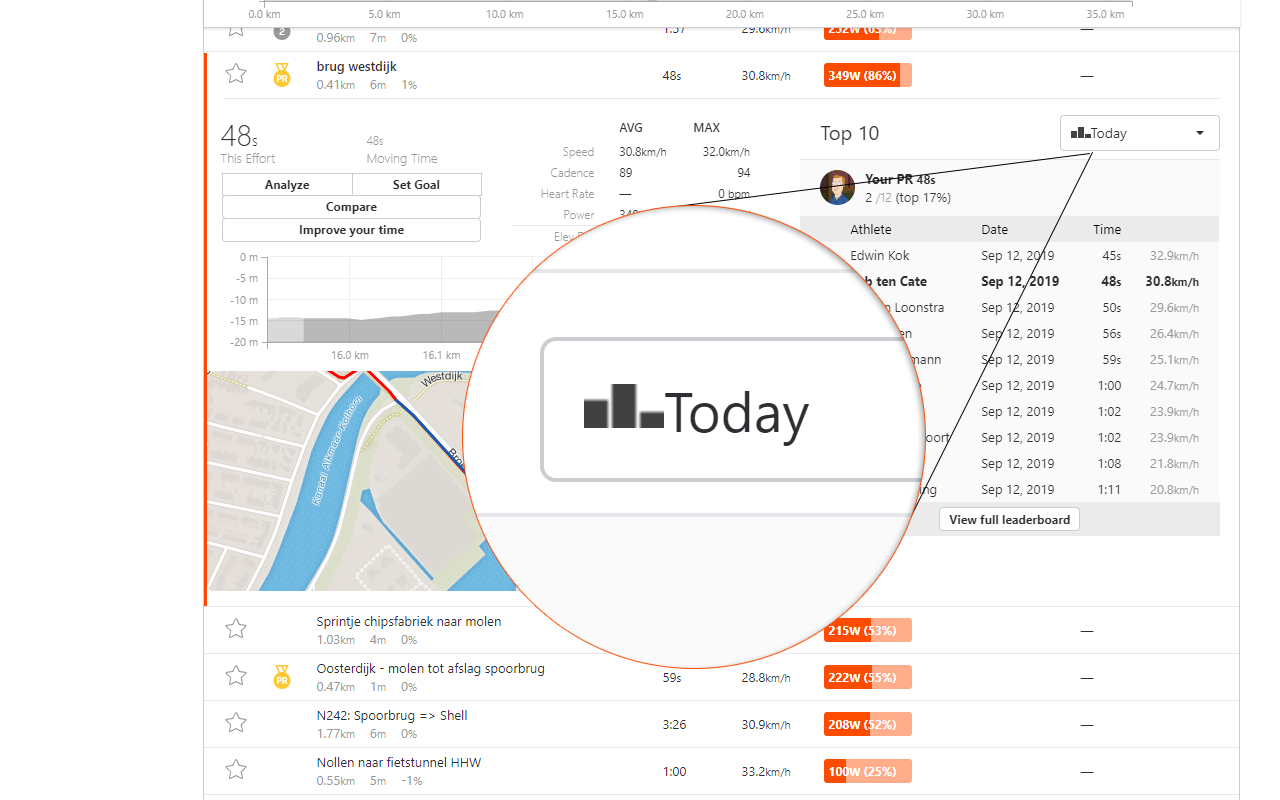This screenshot has height=800, width=1280.
Task: Click the 215W (53%) power bar
Action: tap(868, 630)
